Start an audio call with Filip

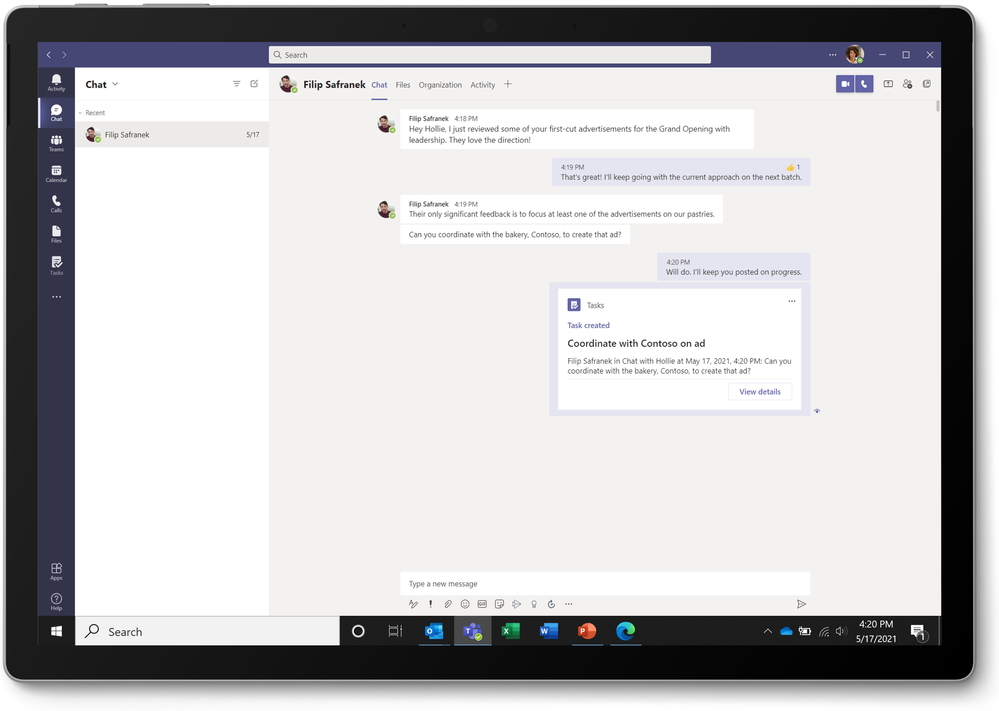pyautogui.click(x=864, y=84)
